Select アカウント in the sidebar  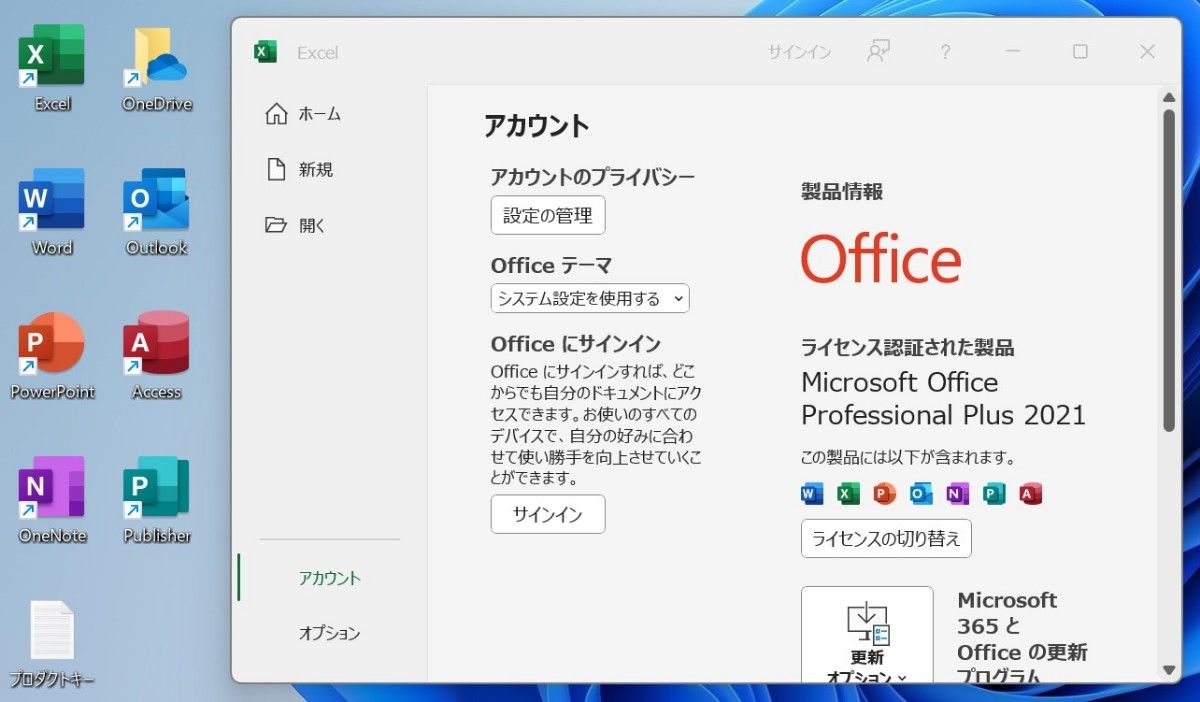[330, 578]
